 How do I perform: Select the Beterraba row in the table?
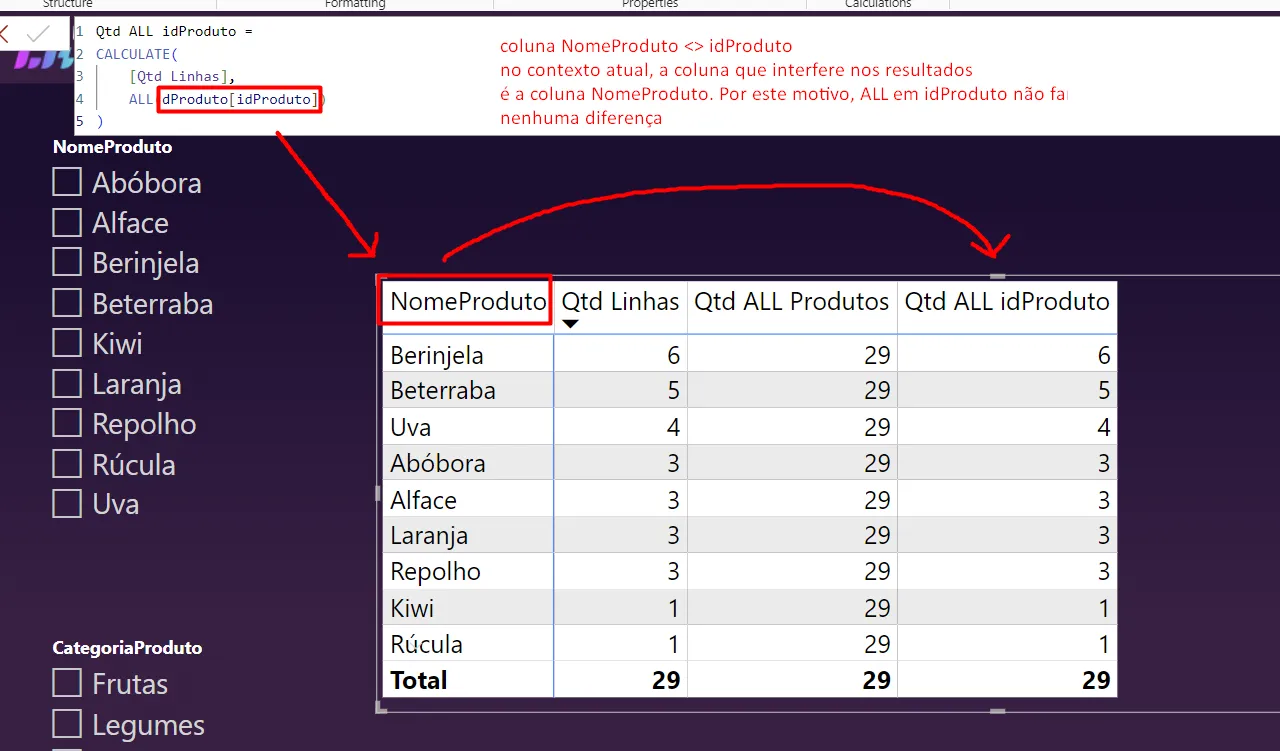point(443,390)
